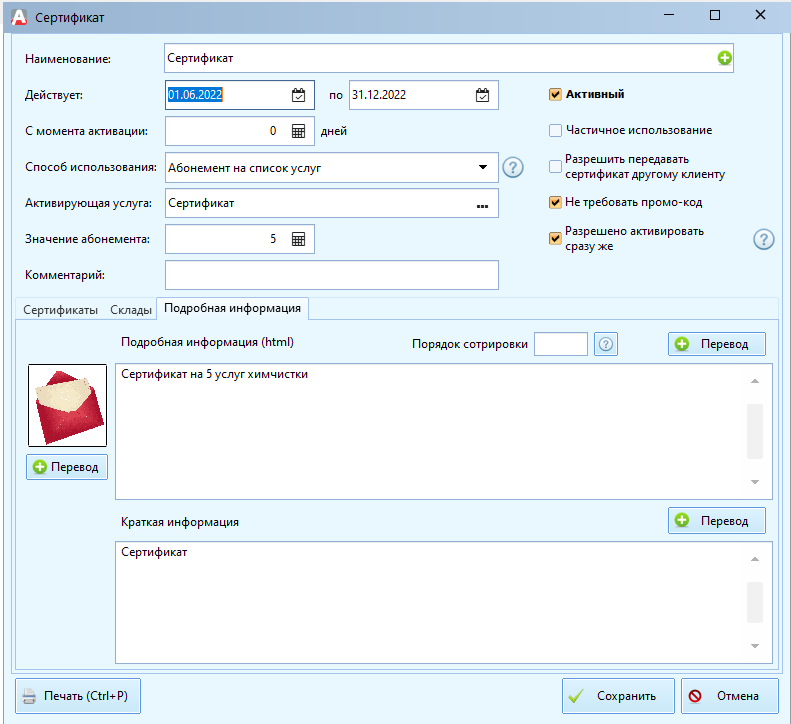This screenshot has width=791, height=724.
Task: Enable Частичное использование checkbox
Action: coord(555,131)
